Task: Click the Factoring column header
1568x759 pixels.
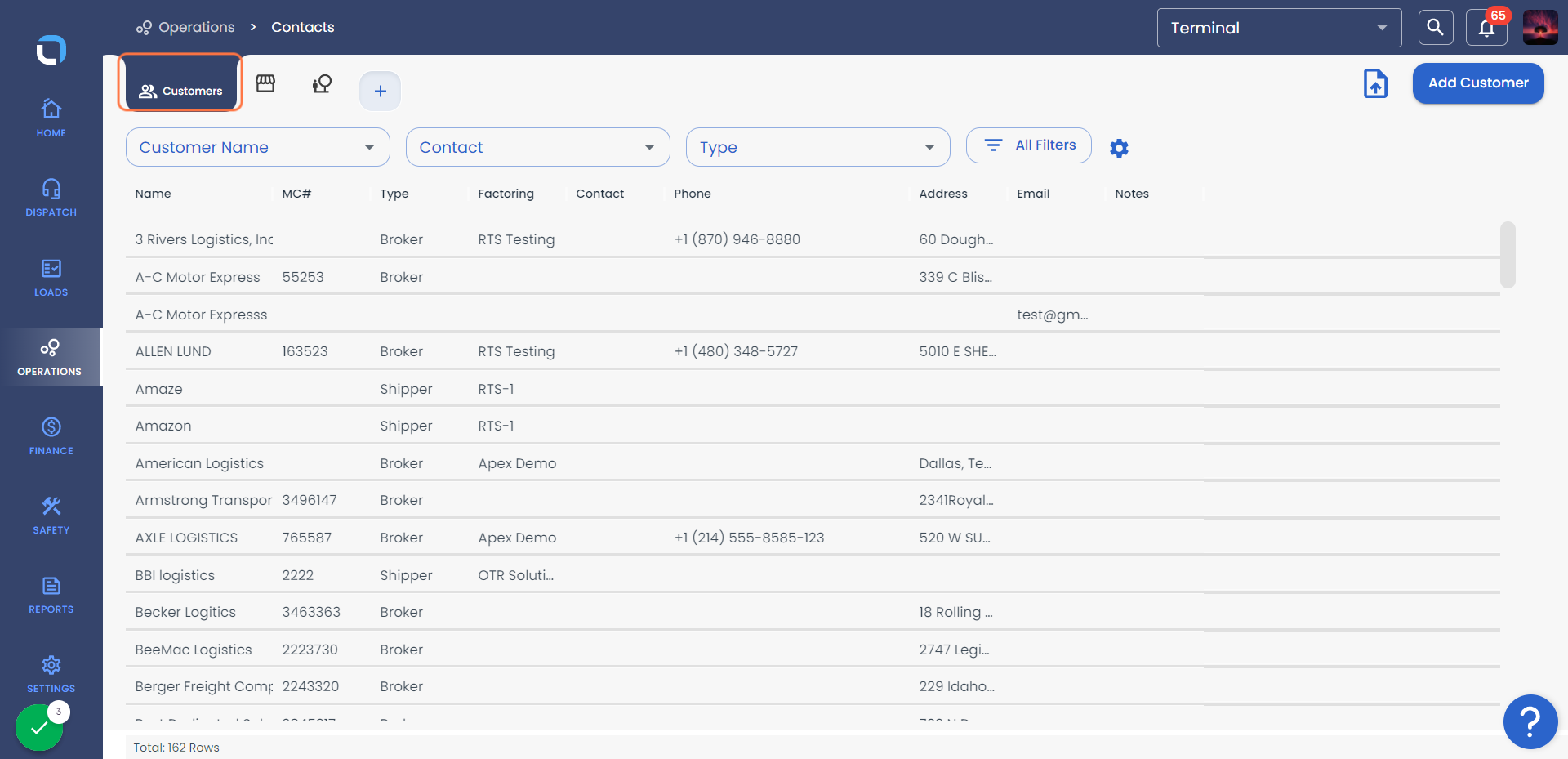Action: click(x=506, y=194)
